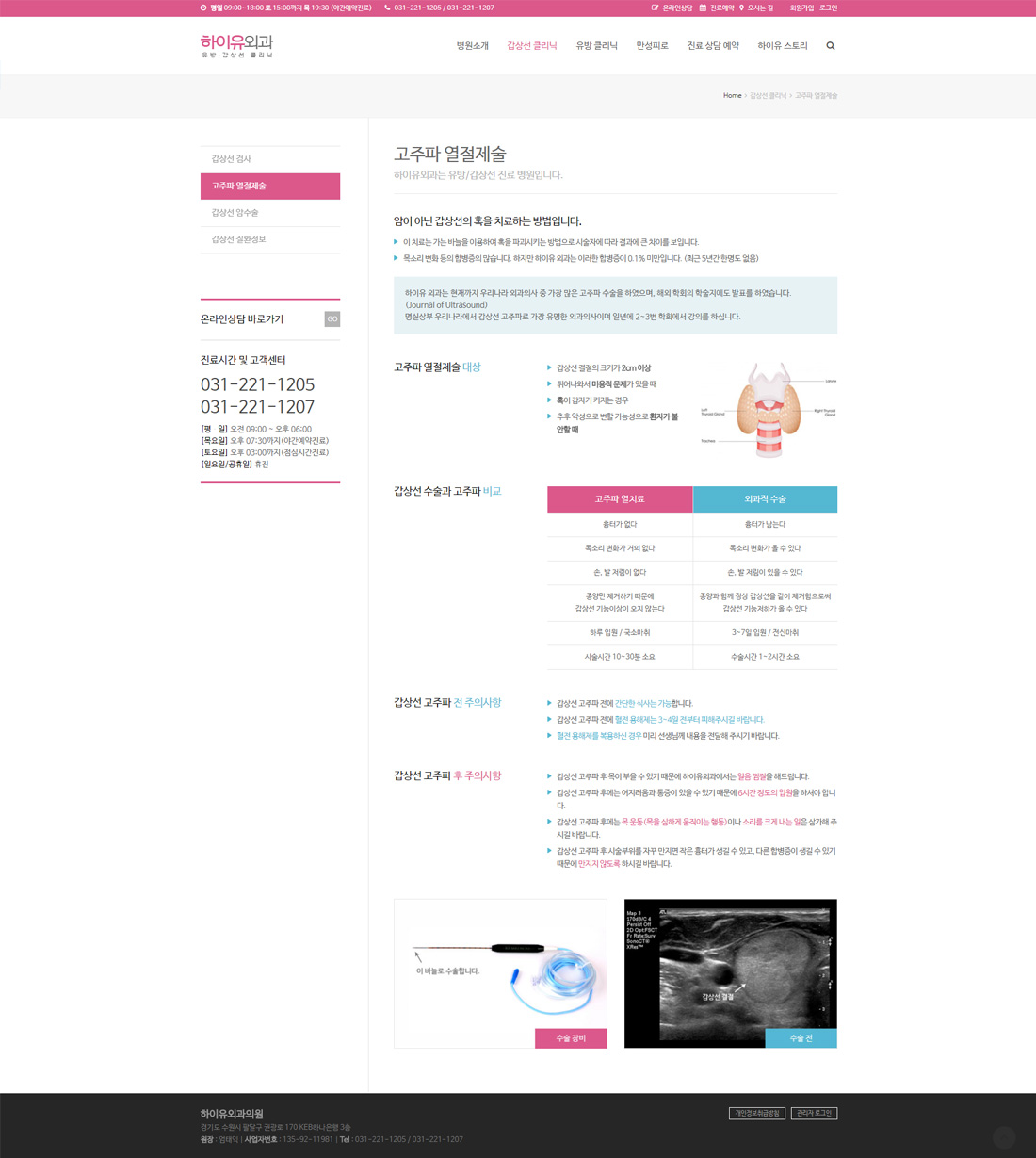1036x1158 pixels.
Task: Click 고주파 열절제술 in the breadcrumb
Action: 816,95
